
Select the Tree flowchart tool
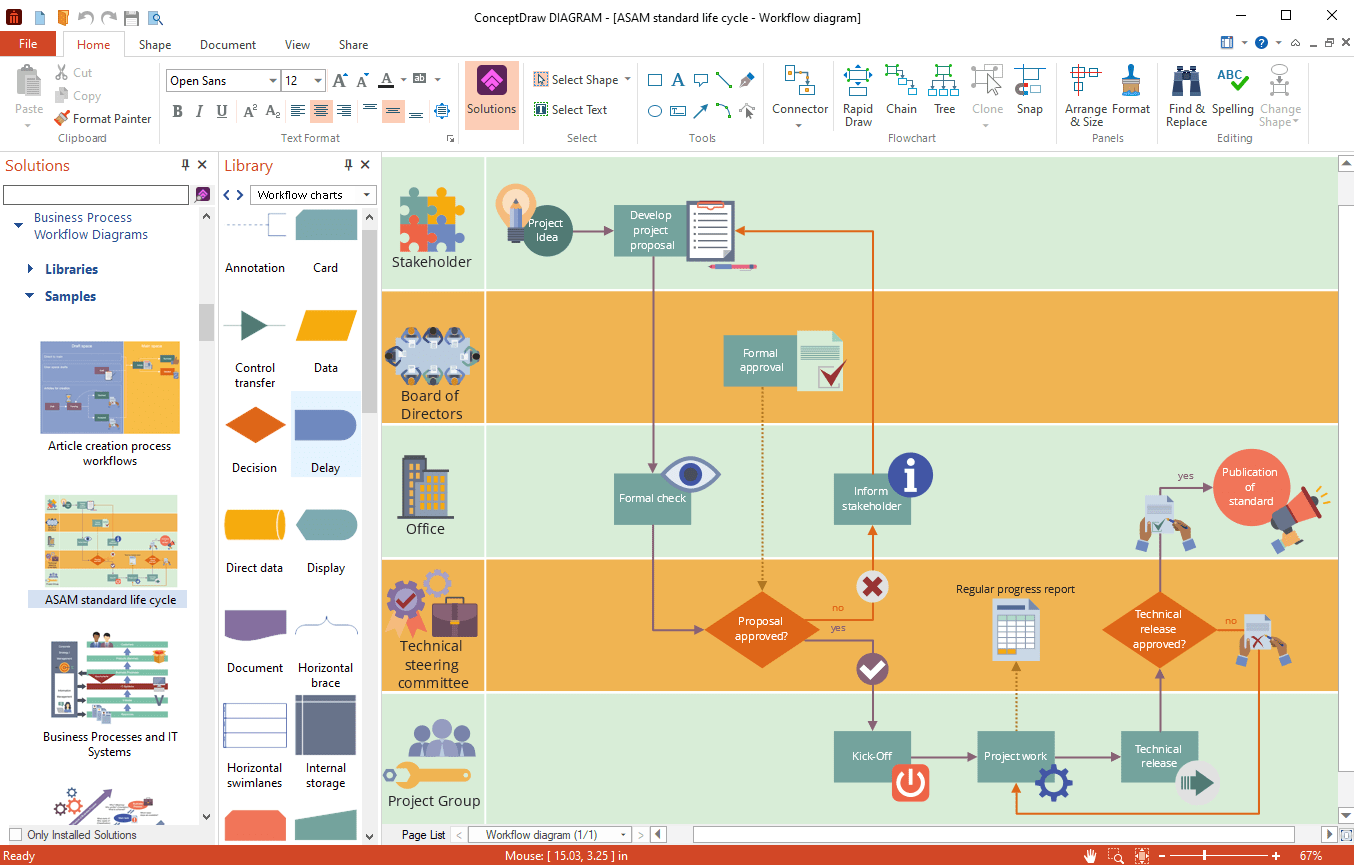tap(944, 94)
